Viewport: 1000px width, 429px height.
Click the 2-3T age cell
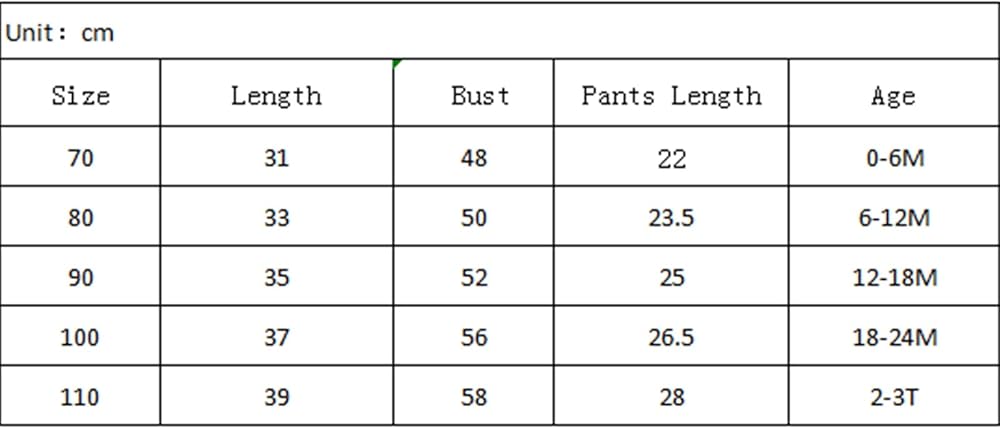[x=894, y=396]
